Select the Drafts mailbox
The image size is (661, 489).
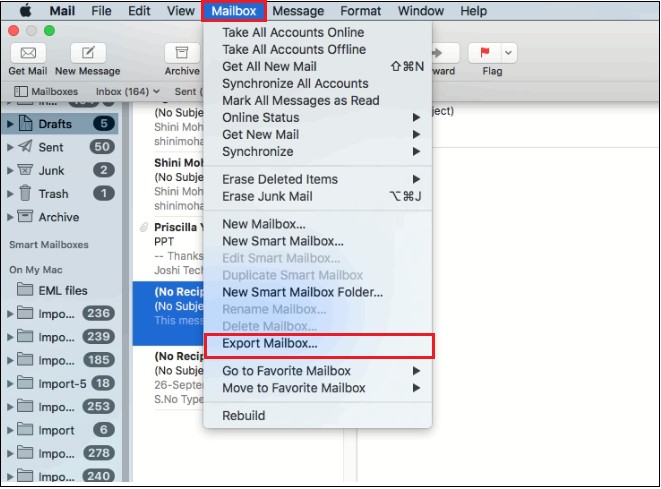click(59, 124)
